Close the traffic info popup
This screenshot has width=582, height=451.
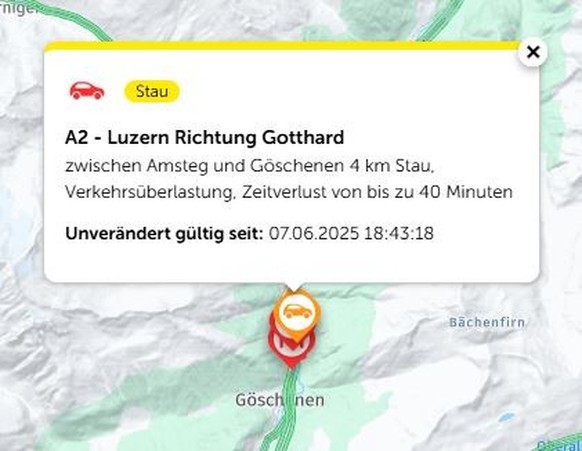point(533,52)
